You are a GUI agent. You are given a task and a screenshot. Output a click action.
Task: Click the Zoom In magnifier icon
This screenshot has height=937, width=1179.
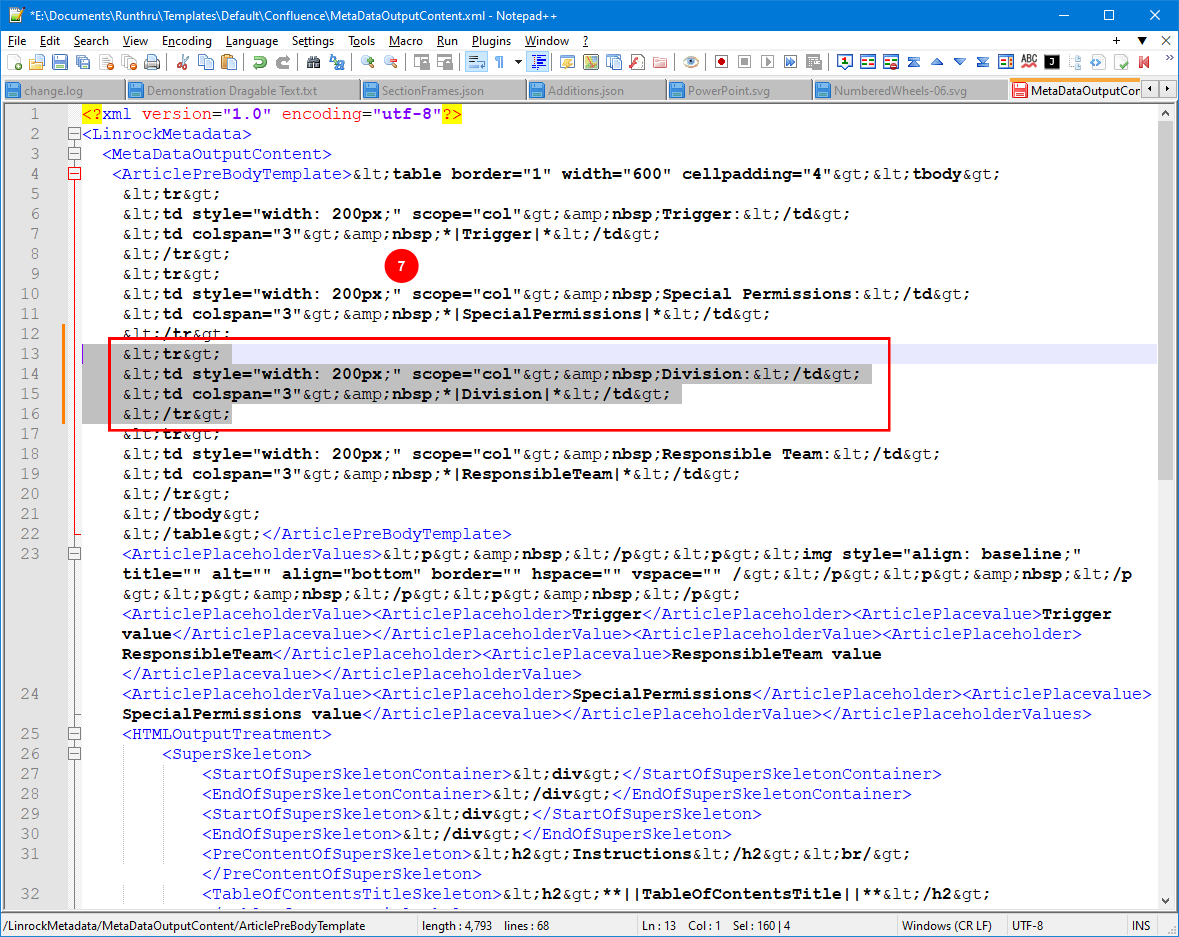tap(367, 62)
